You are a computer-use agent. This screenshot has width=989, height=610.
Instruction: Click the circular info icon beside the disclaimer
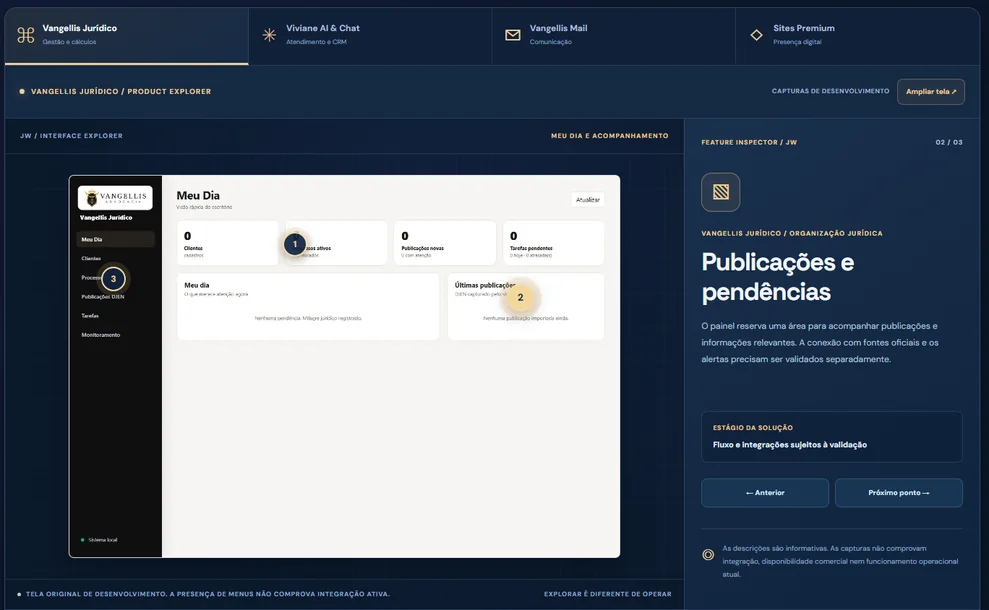click(x=708, y=554)
